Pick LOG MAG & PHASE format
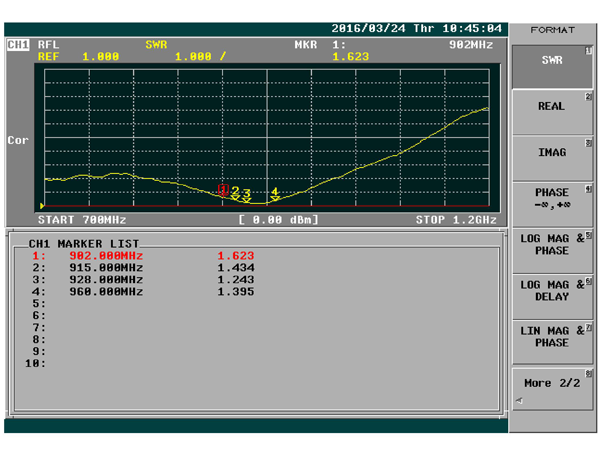Image resolution: width=600 pixels, height=456 pixels. 552,251
